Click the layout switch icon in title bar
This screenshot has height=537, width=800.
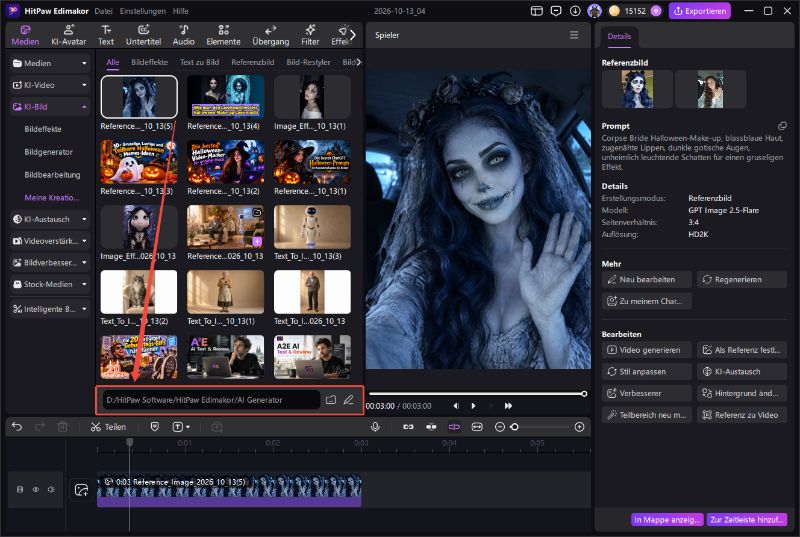[x=536, y=11]
